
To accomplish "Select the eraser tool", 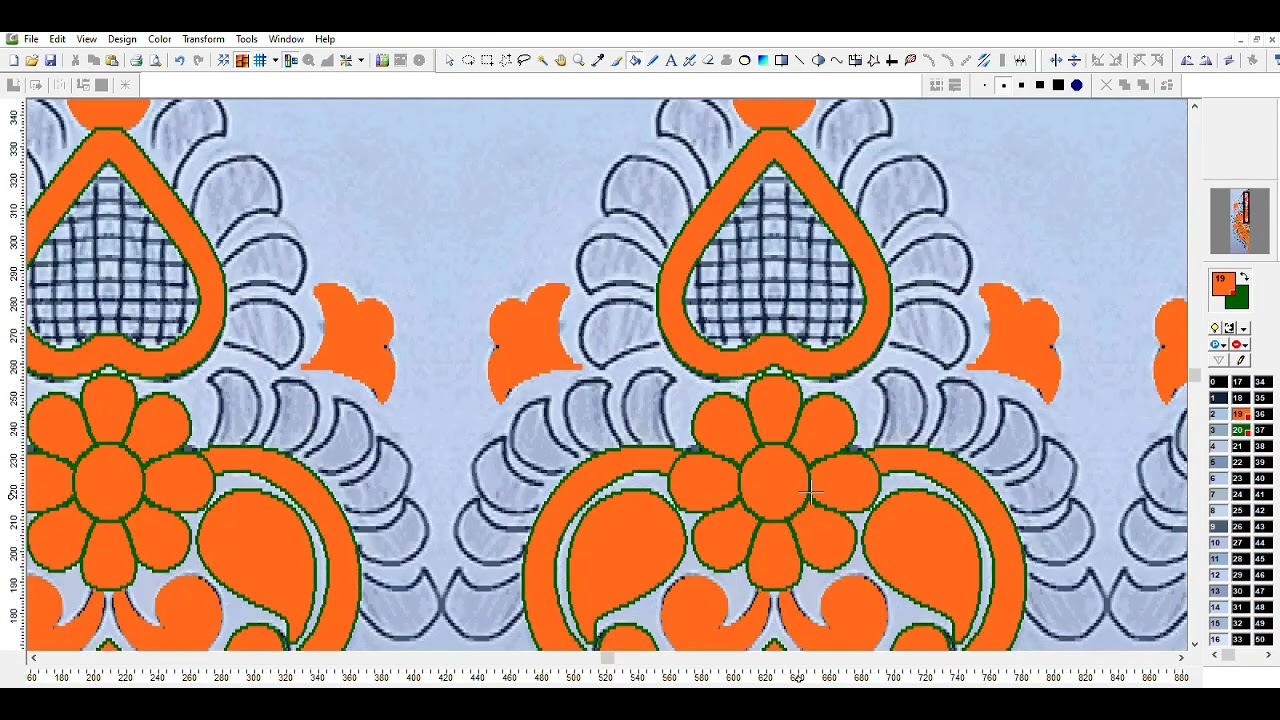I will [708, 61].
